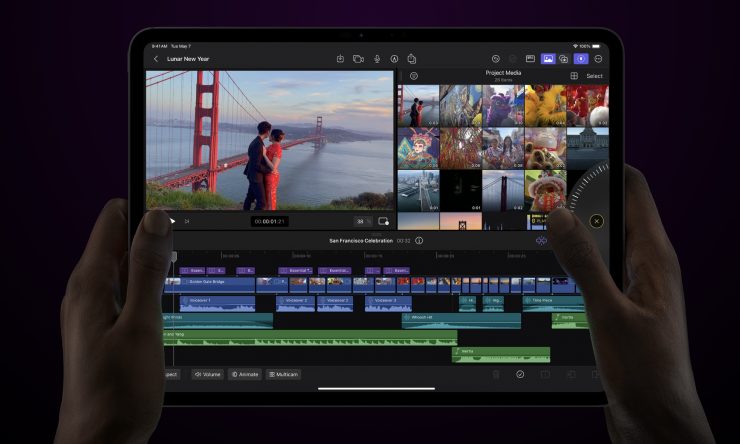Open the media filter icon in browser
The height and width of the screenshot is (444, 740).
(x=414, y=76)
